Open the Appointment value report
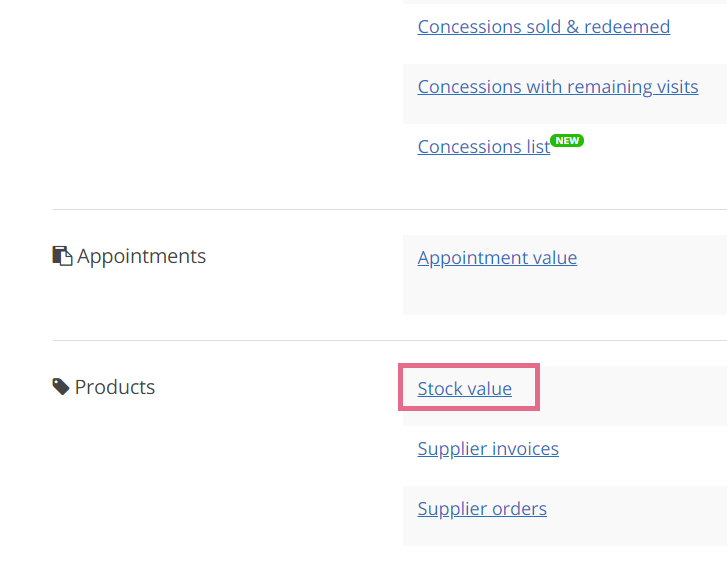 (x=497, y=258)
